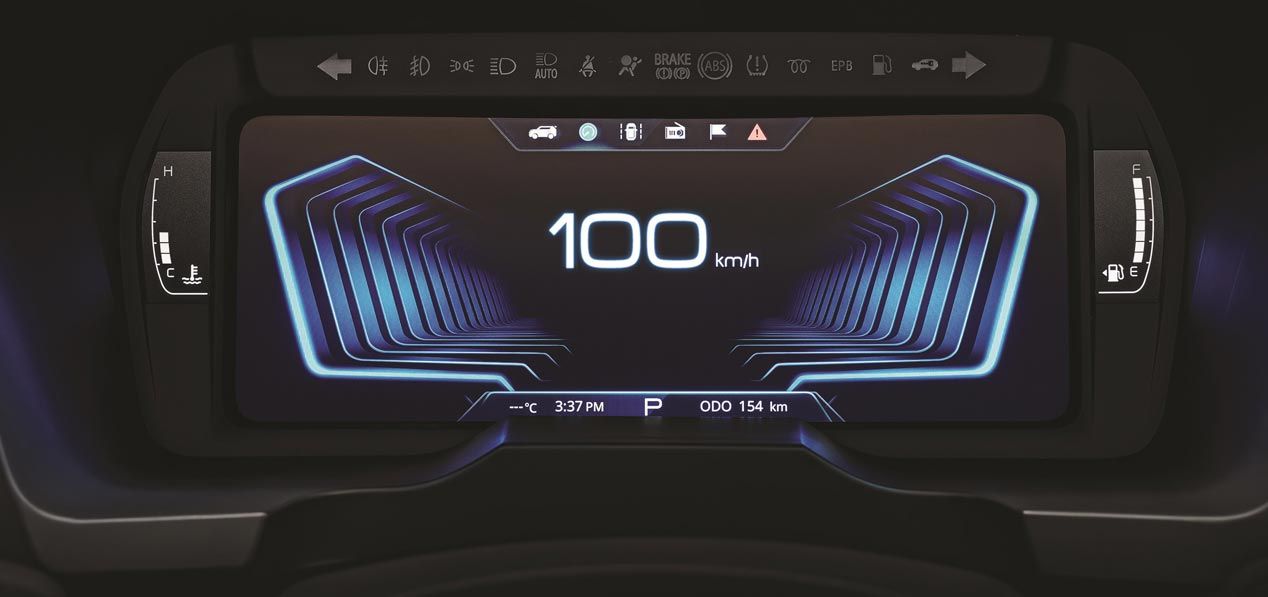
Task: Toggle the EPB parking brake indicator
Action: coord(841,64)
